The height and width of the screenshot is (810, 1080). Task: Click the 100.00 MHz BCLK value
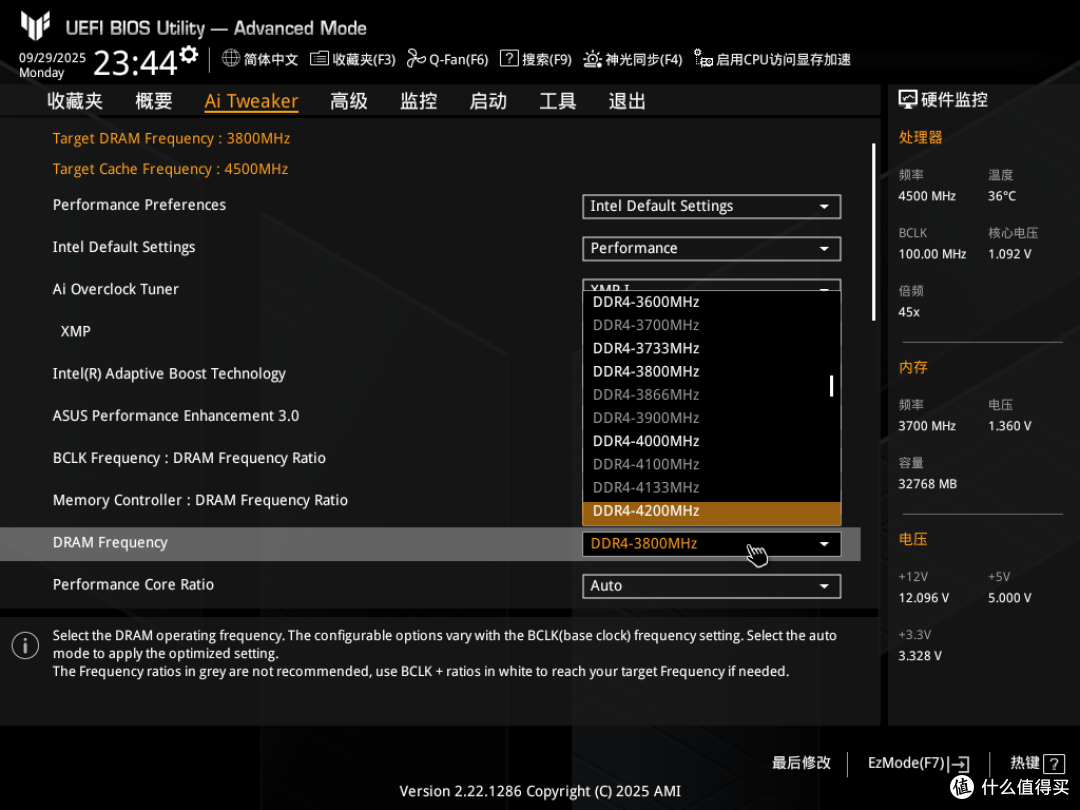click(933, 254)
